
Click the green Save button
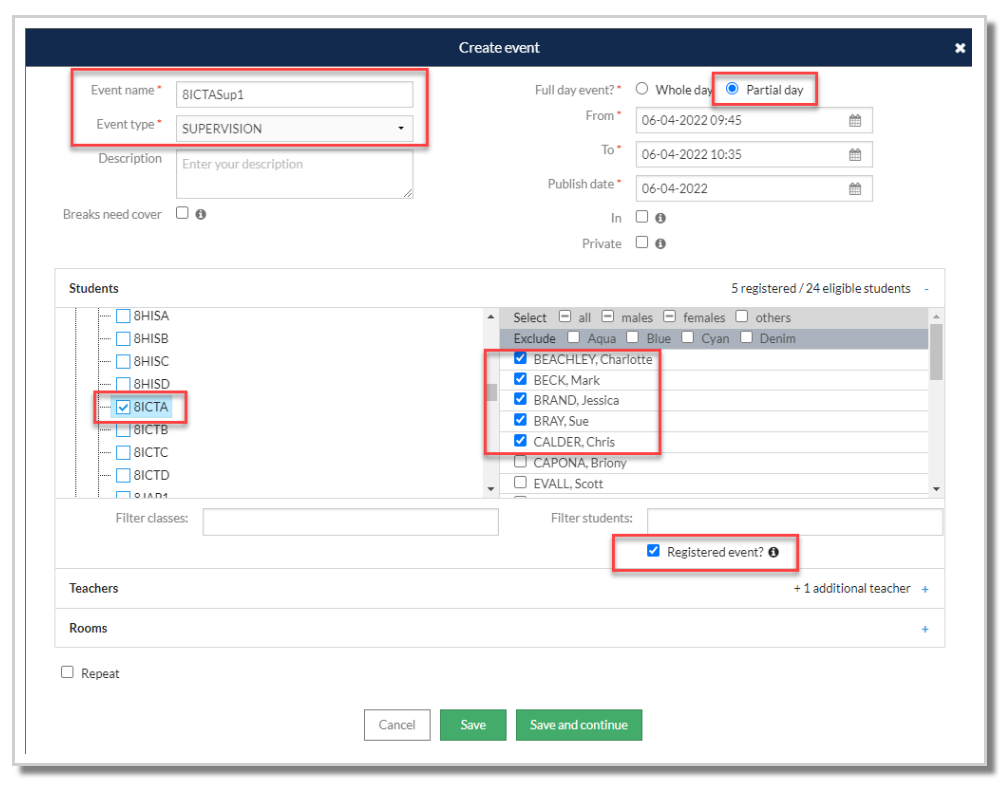(473, 726)
